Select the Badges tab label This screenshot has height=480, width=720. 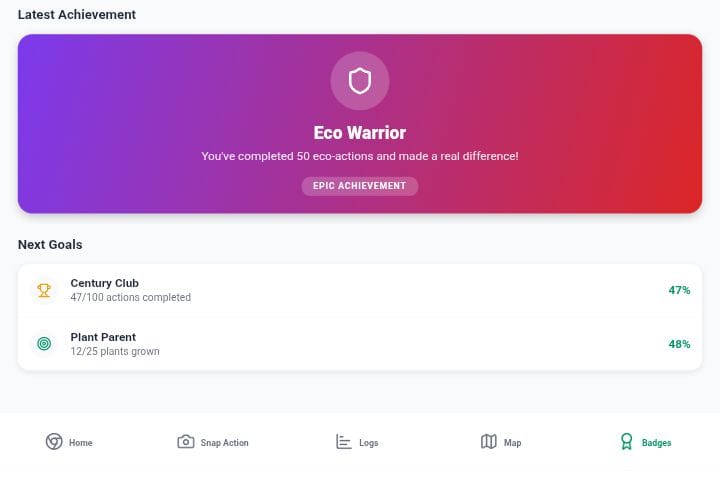(657, 443)
